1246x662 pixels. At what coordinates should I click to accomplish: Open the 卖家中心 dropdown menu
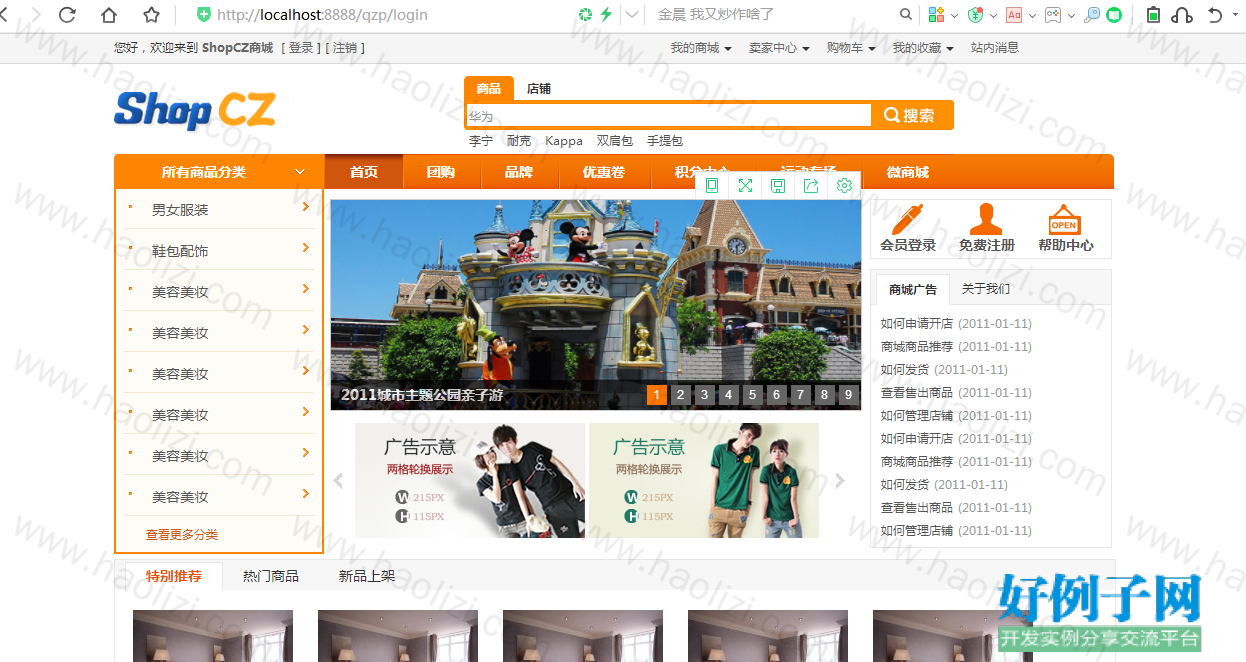(x=779, y=48)
